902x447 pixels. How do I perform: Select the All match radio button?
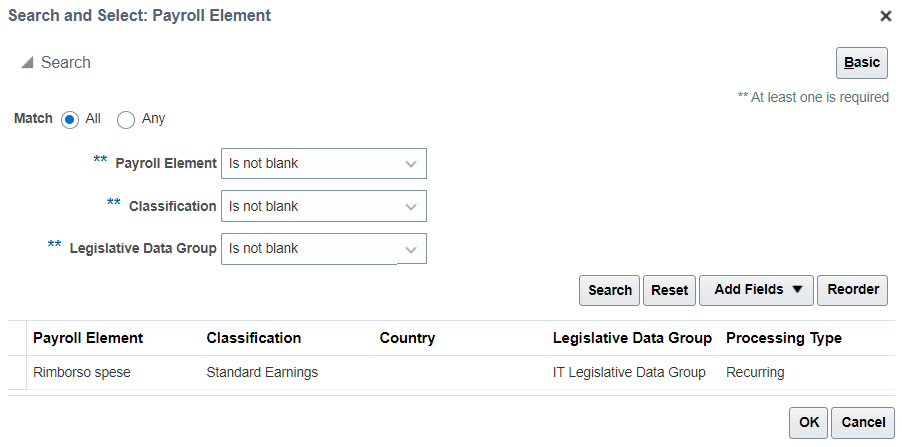[x=70, y=120]
